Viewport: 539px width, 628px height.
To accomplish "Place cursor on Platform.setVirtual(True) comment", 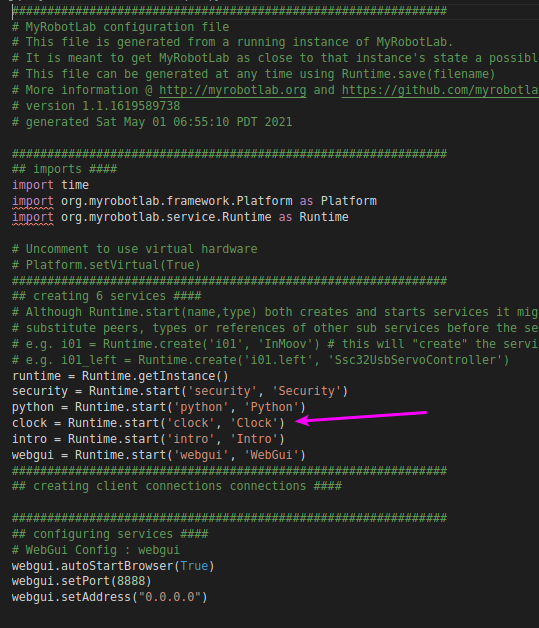I will [x=106, y=265].
